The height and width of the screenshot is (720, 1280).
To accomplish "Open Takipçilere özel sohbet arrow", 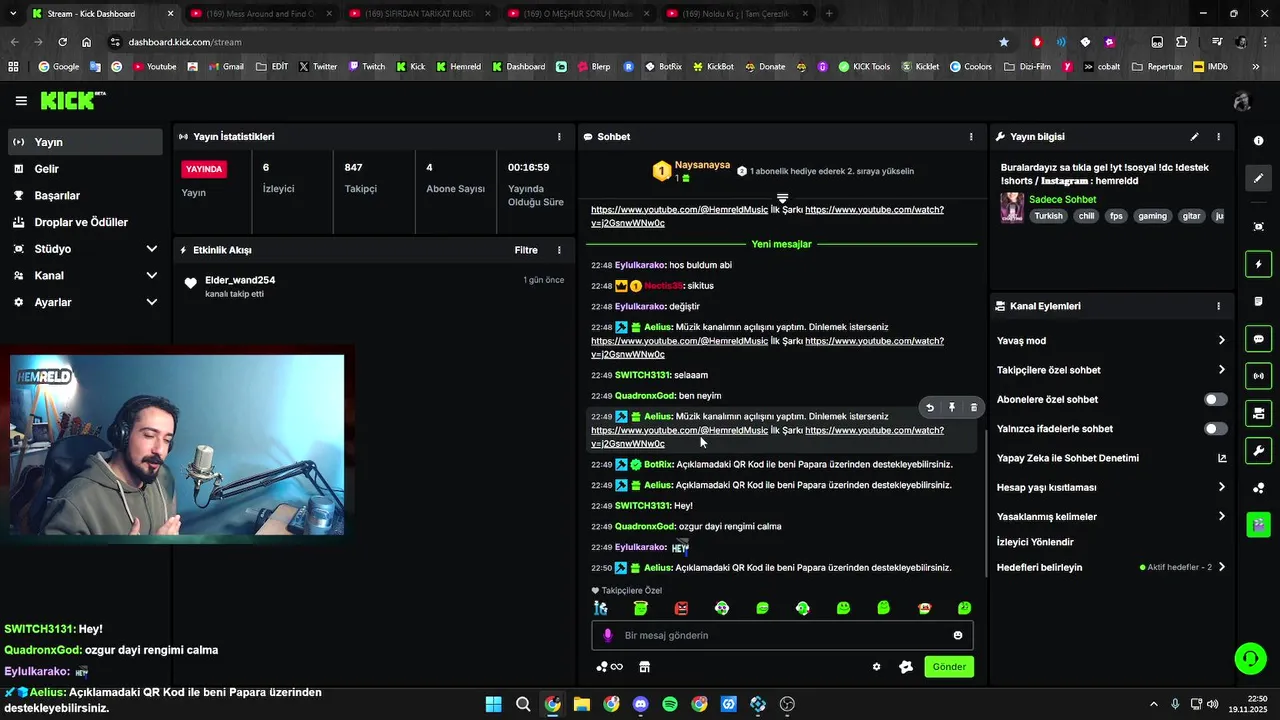I will tap(1221, 370).
